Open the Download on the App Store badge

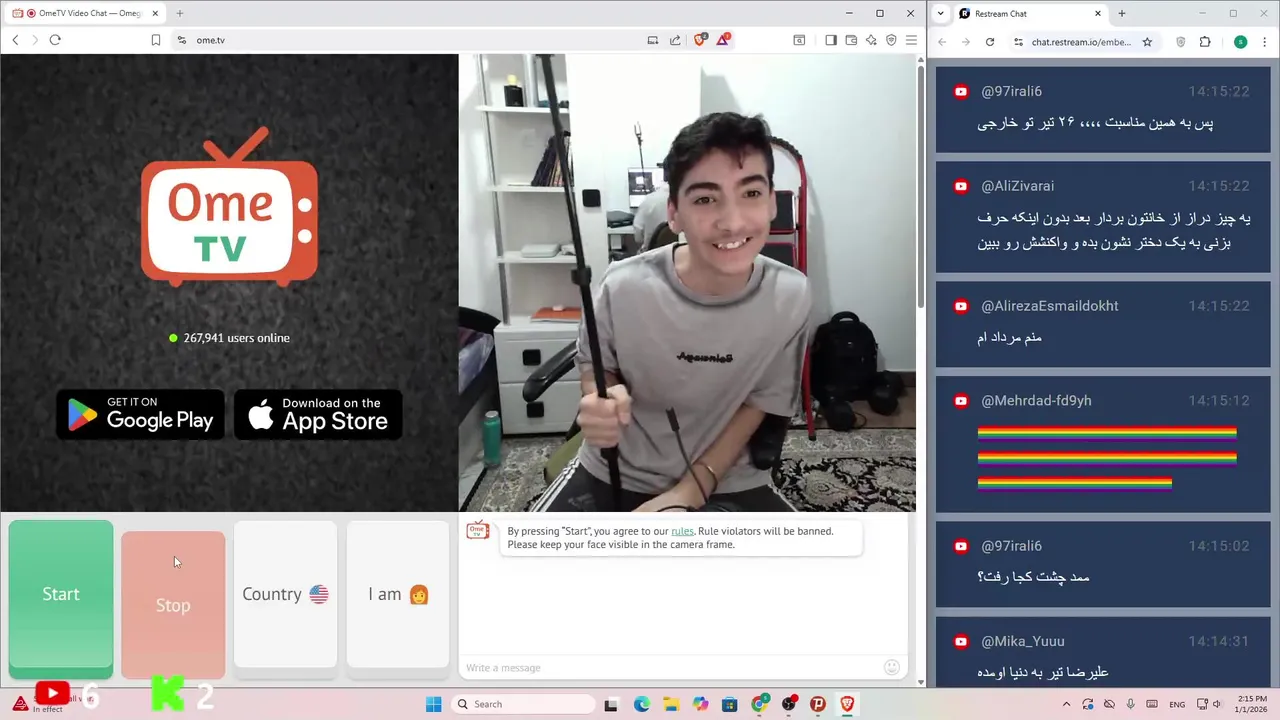318,414
